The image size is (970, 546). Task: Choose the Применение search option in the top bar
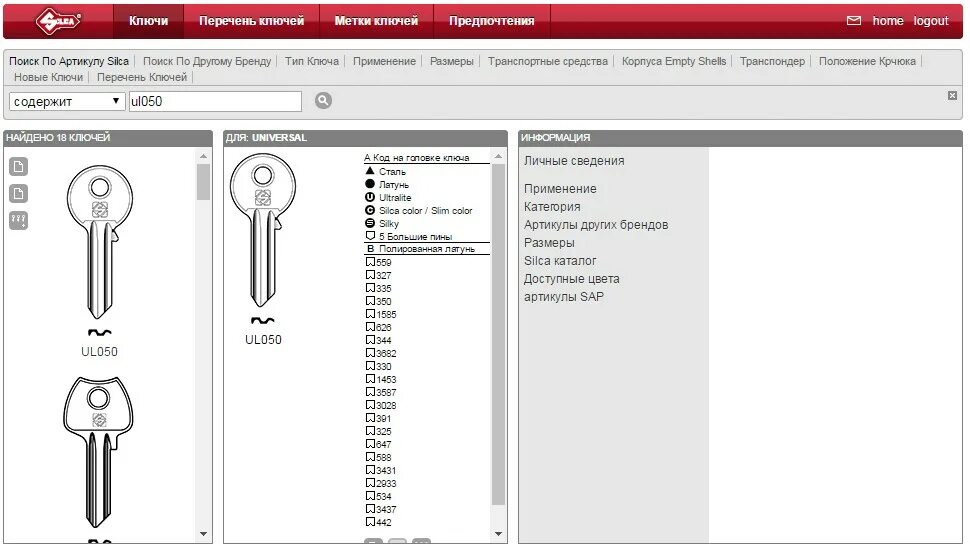point(384,61)
